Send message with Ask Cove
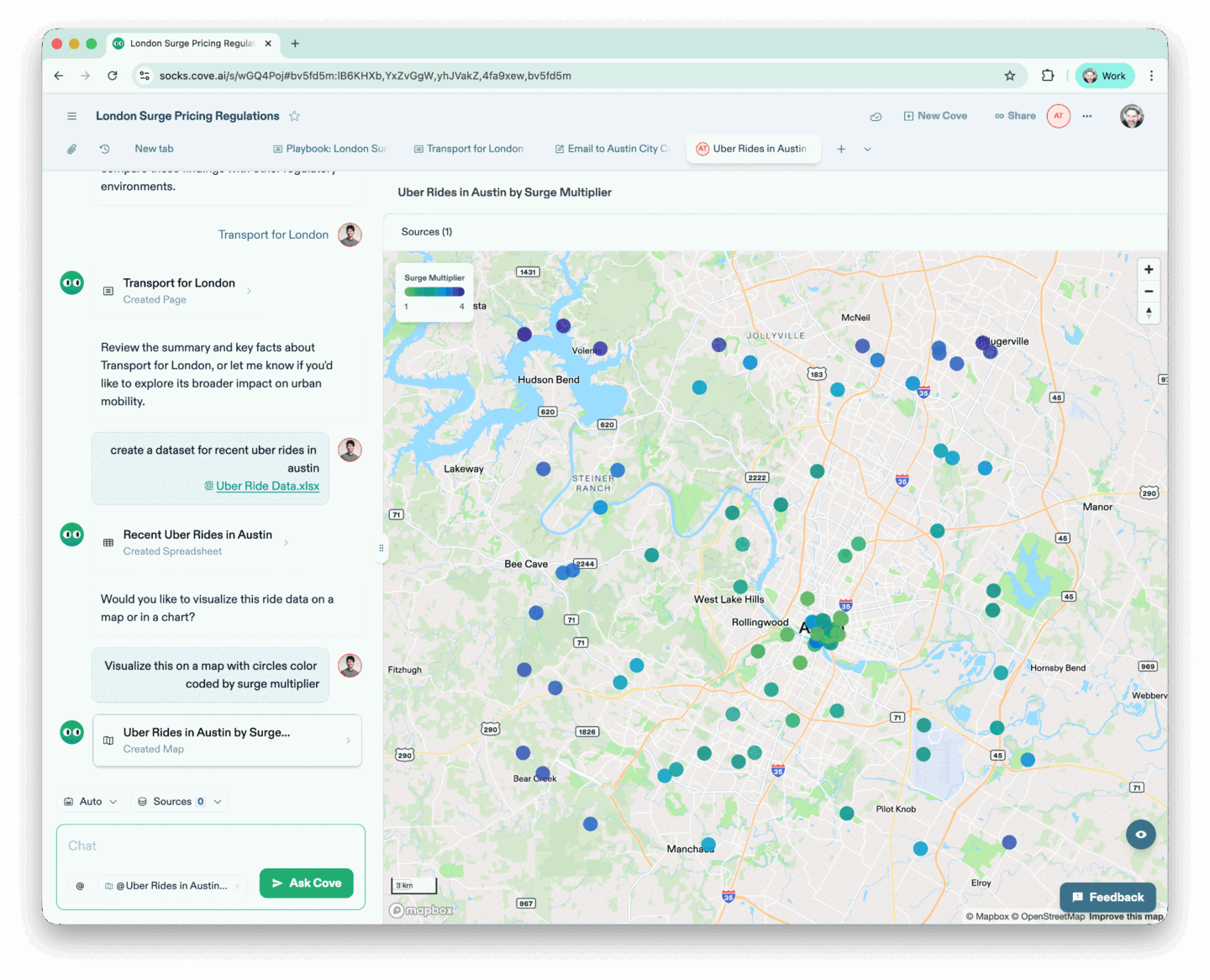This screenshot has width=1210, height=980. (x=307, y=883)
